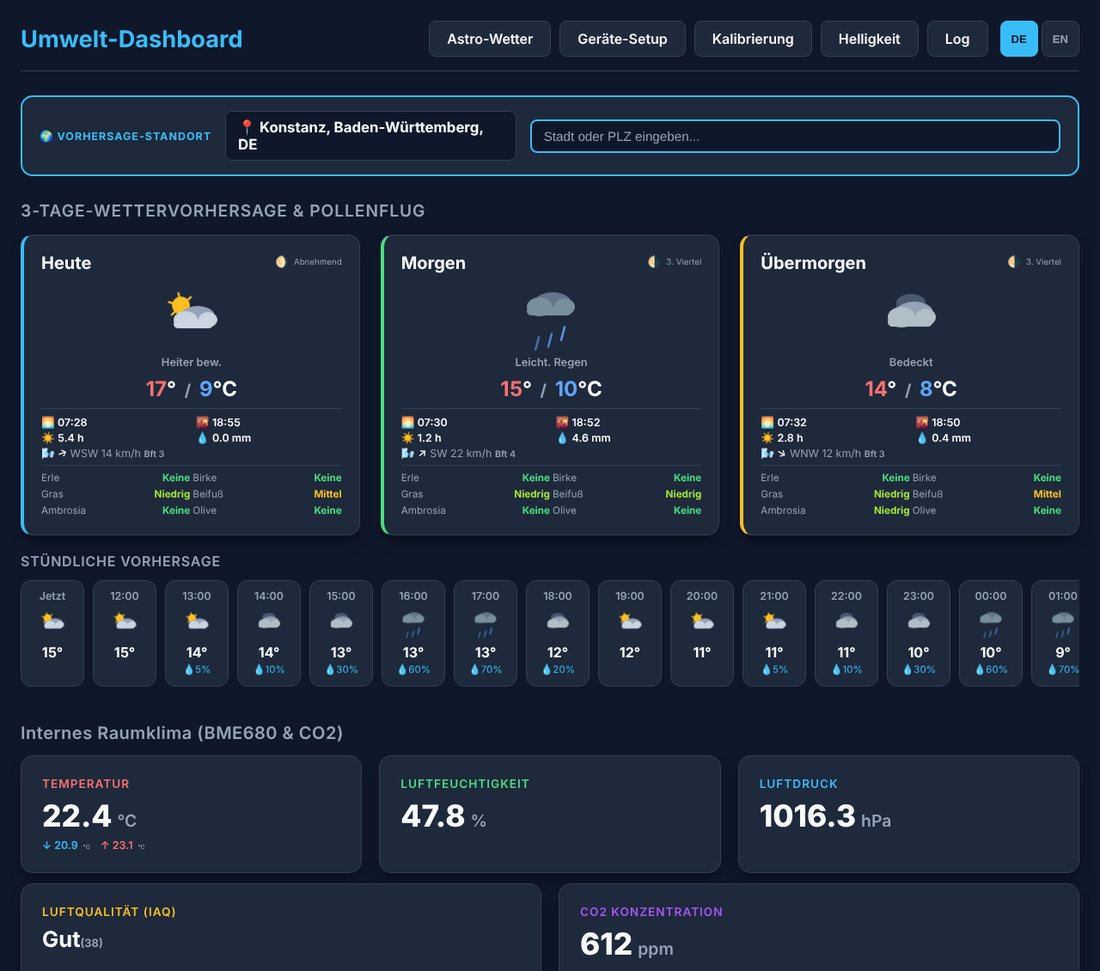Click the 1016.3 hPa pressure value
This screenshot has height=971, width=1100.
click(x=825, y=817)
